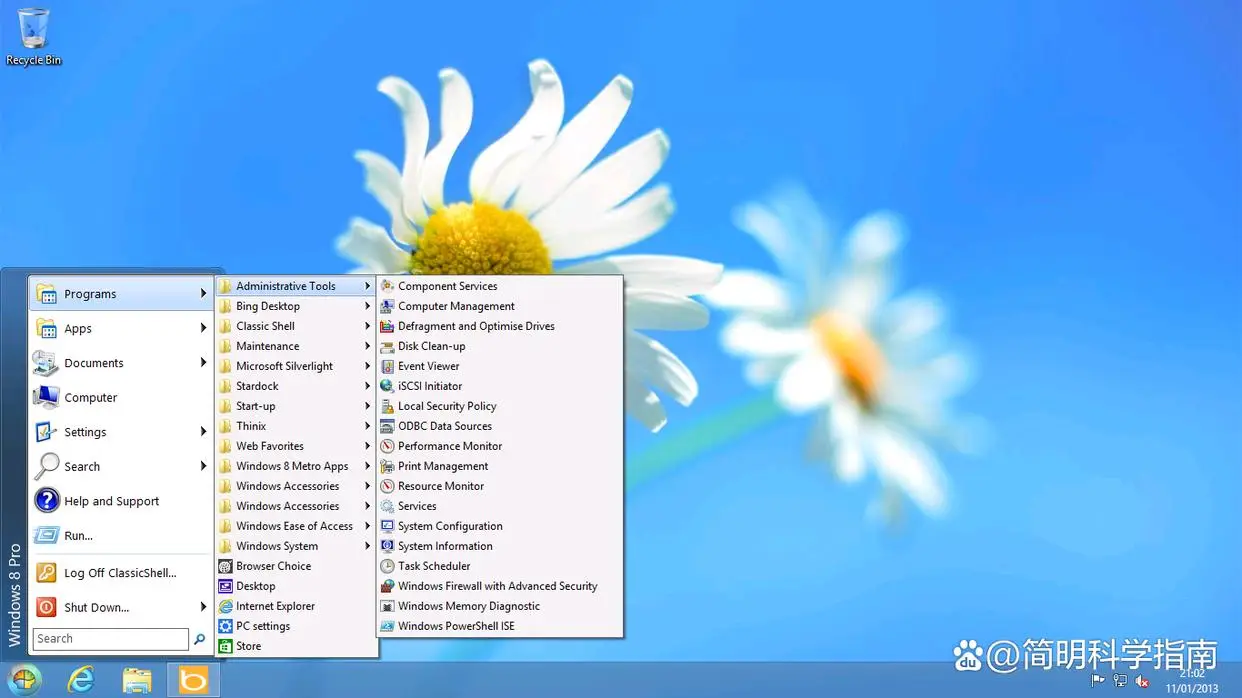Click inside the Search box

pyautogui.click(x=110, y=638)
